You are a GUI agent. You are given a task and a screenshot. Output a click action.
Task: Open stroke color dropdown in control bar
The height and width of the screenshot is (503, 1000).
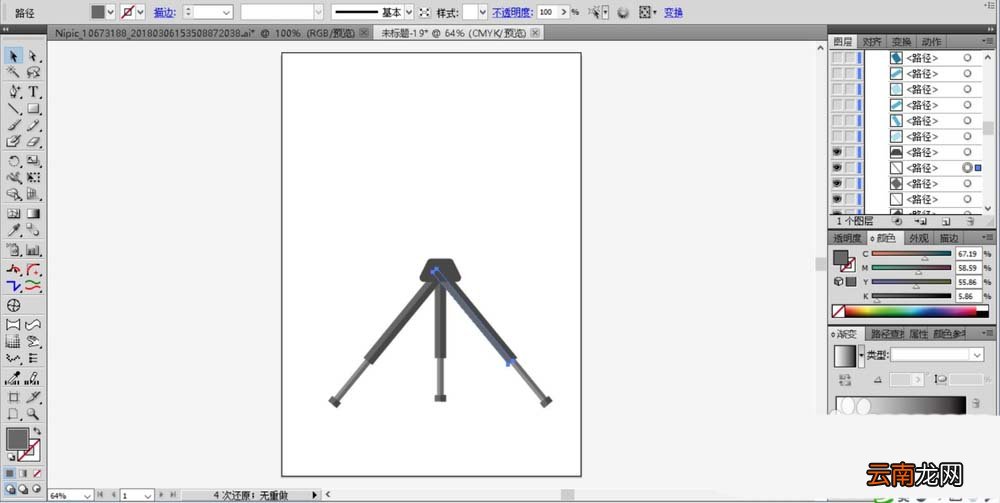[140, 12]
